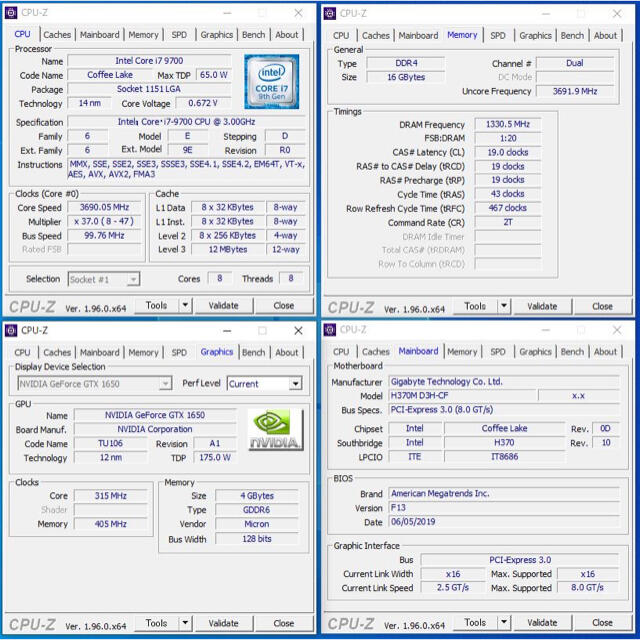Select Mainboard tab in Graphics window
The width and height of the screenshot is (640, 640).
(100, 352)
